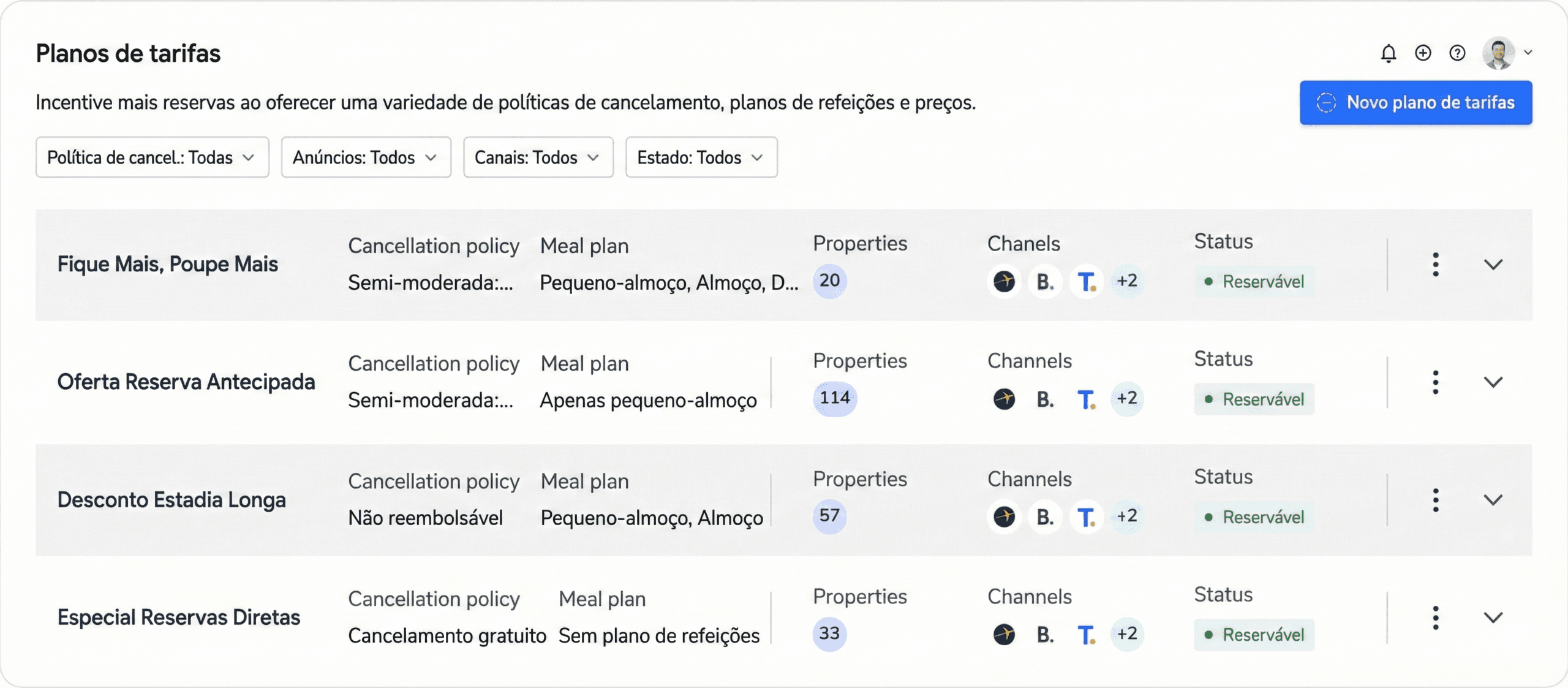Click the plus circle icon in header
The width and height of the screenshot is (1568, 688).
click(1423, 53)
